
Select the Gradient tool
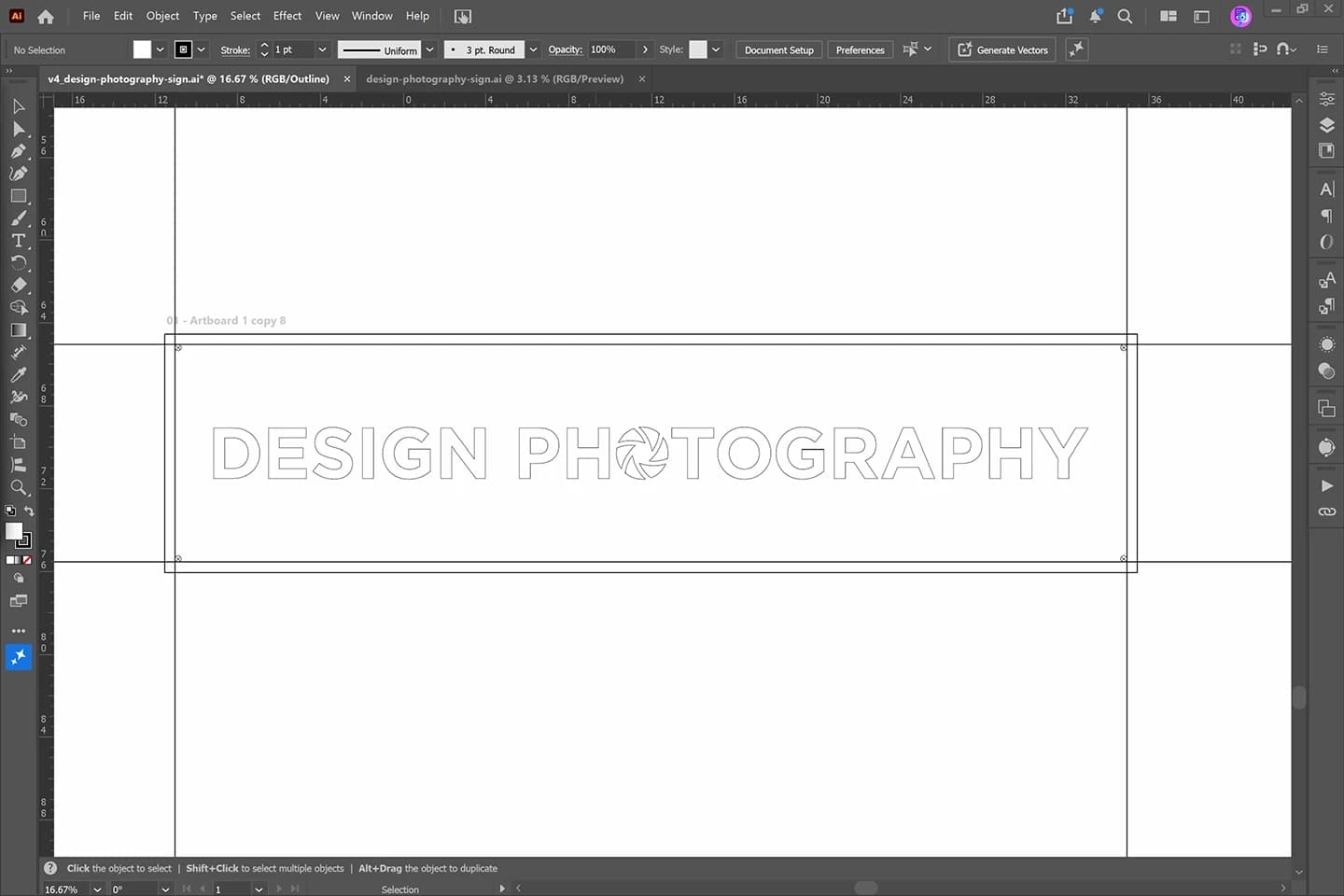pos(18,330)
